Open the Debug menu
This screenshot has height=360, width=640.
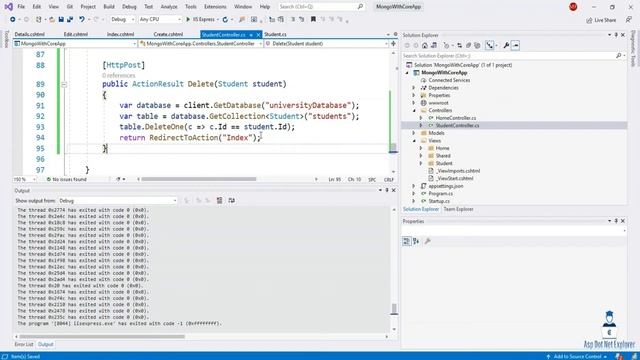coord(129,7)
